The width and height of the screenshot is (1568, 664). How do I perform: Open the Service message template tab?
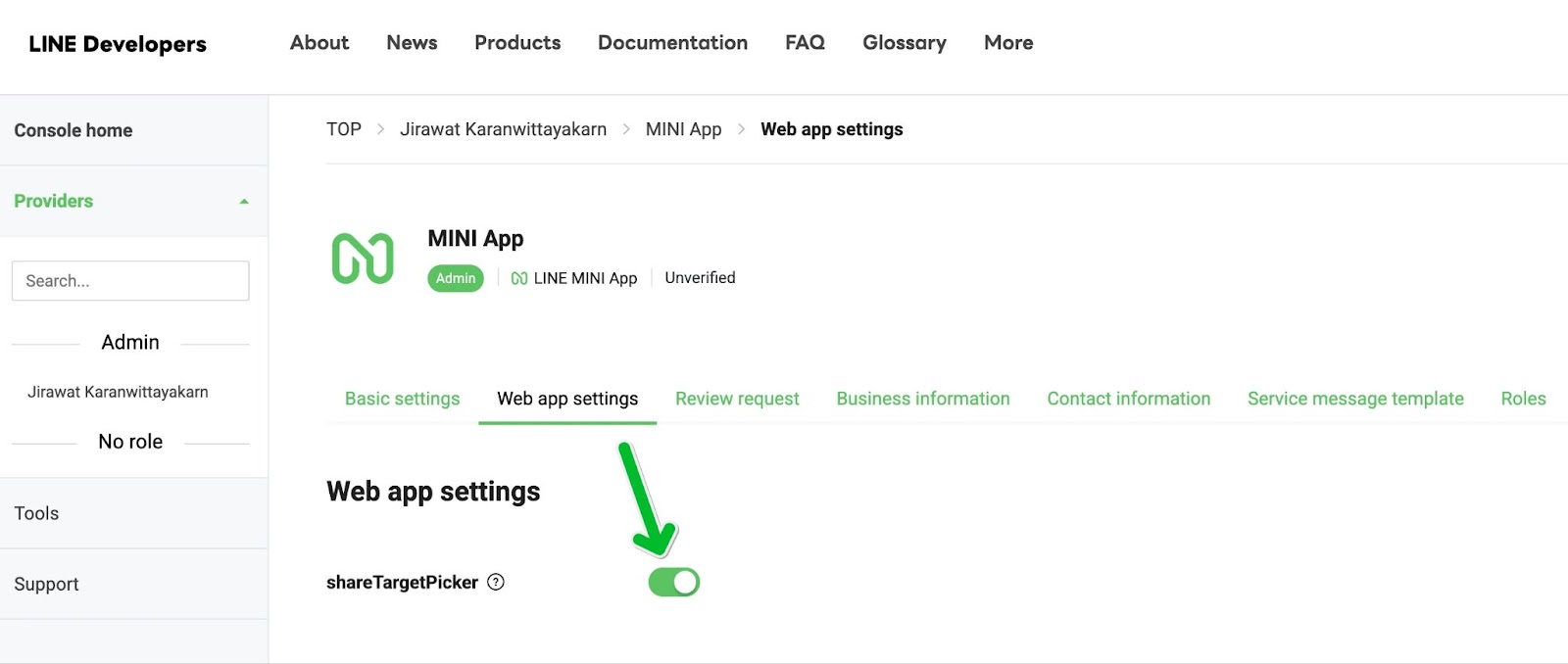1355,399
